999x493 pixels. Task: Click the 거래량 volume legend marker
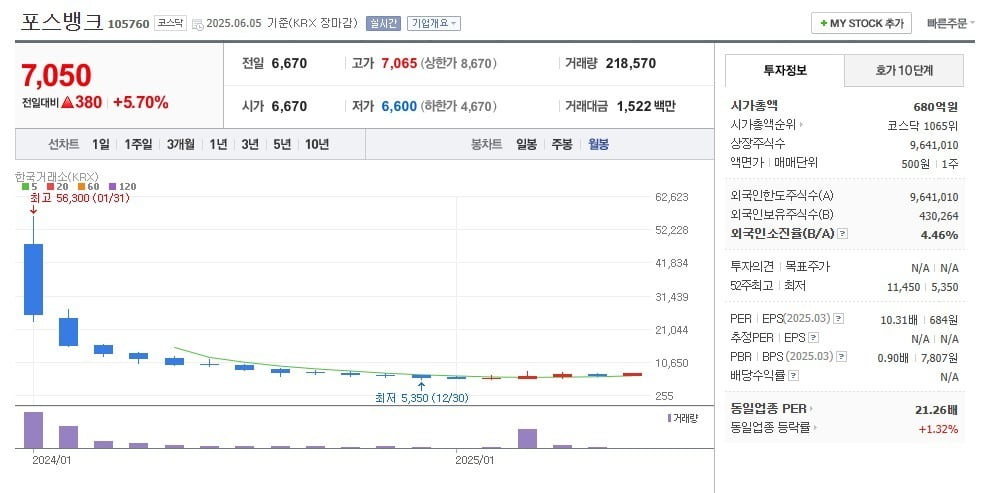pyautogui.click(x=669, y=418)
